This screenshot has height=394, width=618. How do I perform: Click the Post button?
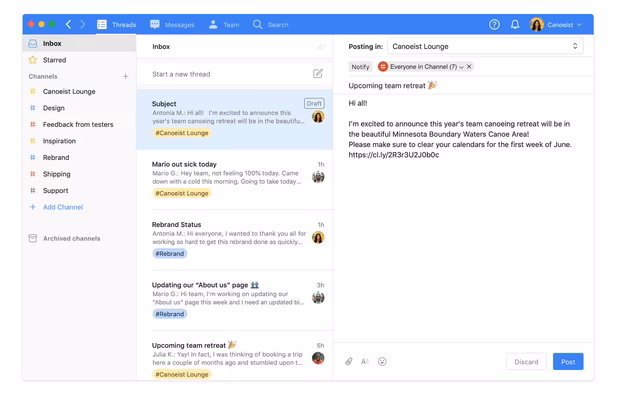coord(568,362)
